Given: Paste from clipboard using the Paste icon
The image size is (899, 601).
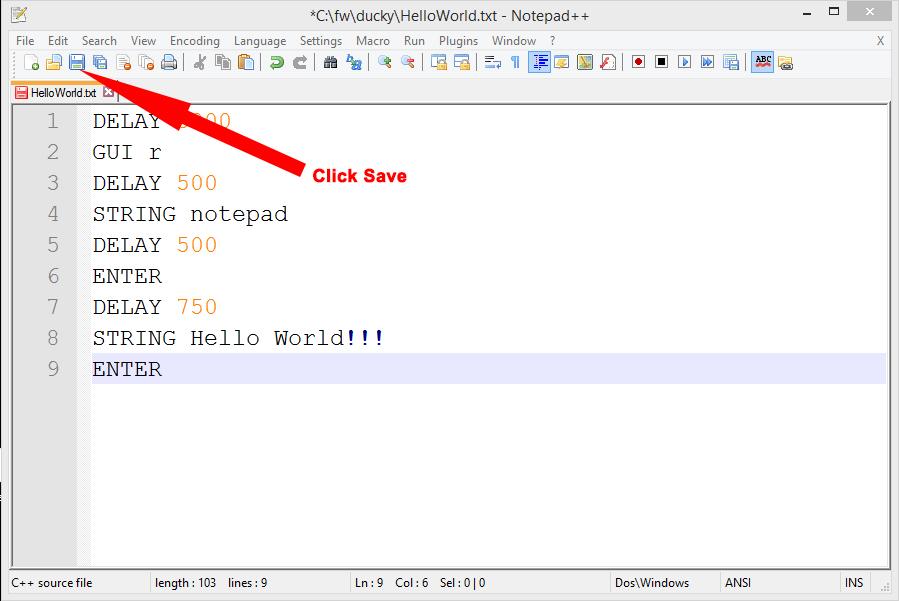Looking at the screenshot, I should tap(246, 62).
